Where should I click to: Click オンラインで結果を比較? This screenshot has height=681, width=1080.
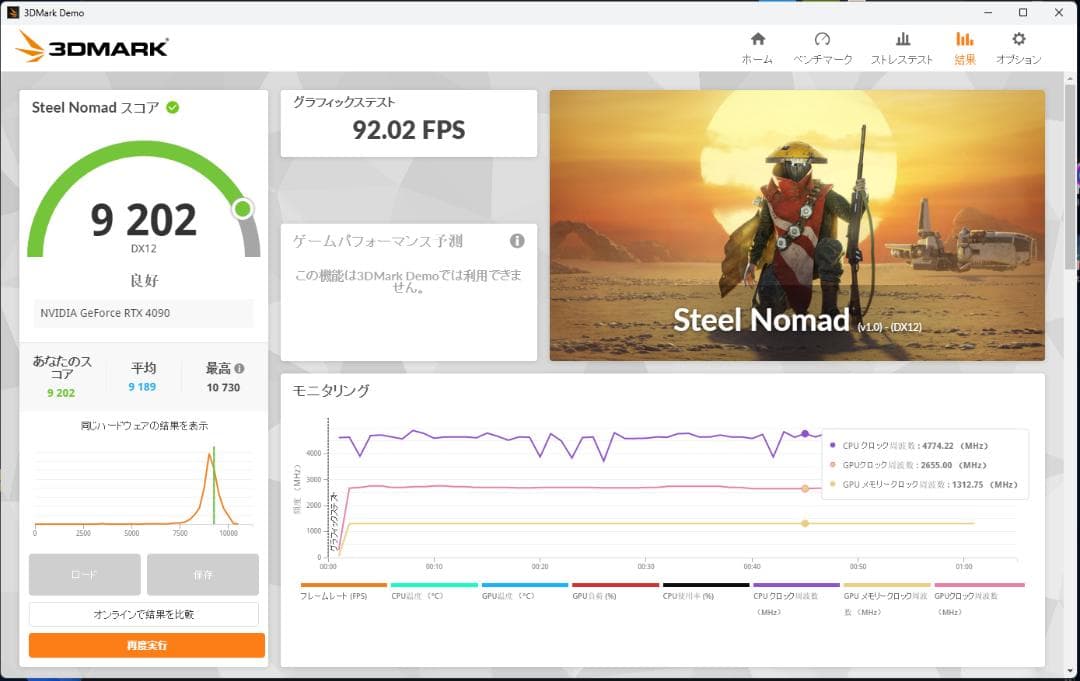pos(145,614)
